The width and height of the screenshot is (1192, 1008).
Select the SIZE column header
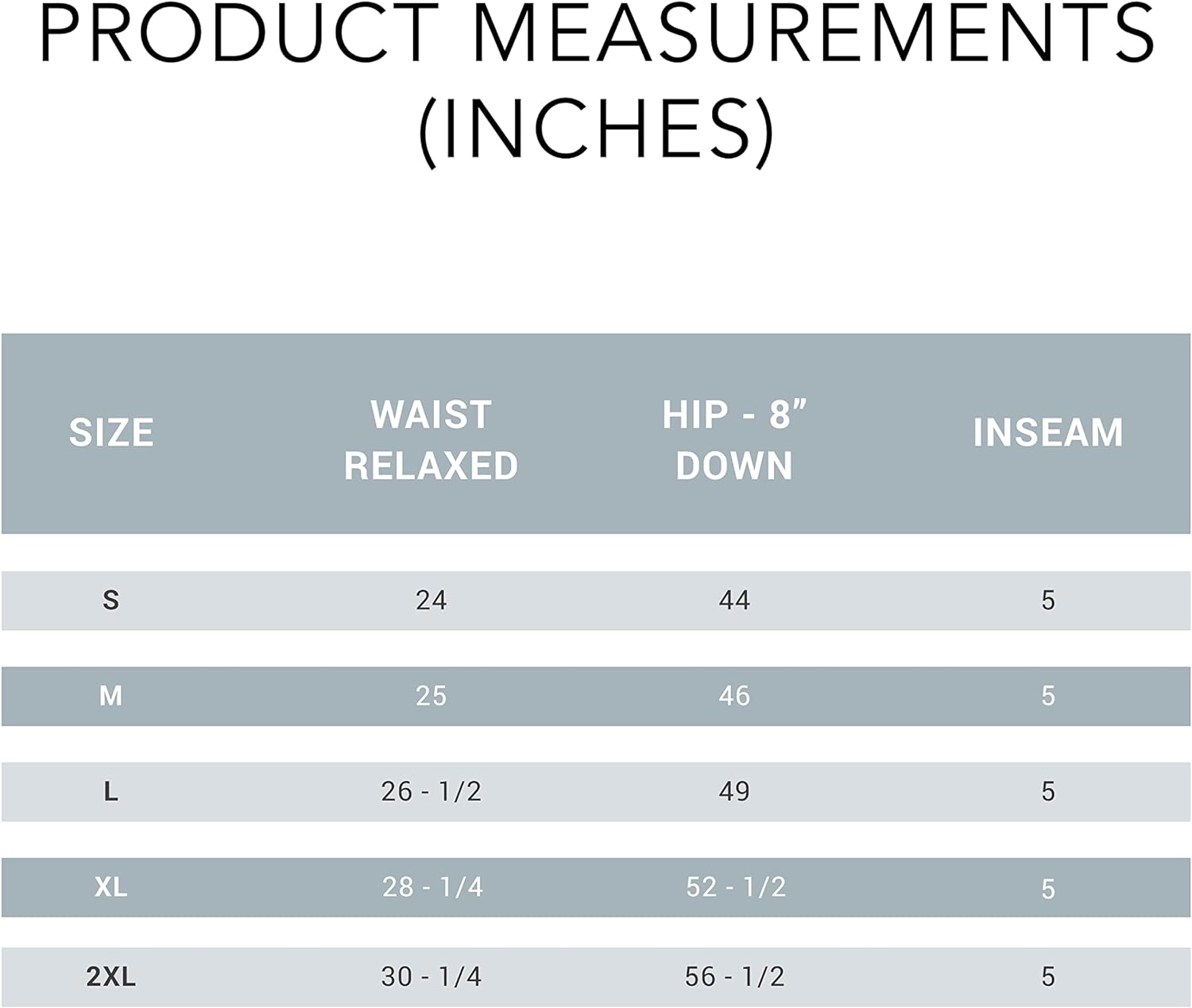(111, 433)
